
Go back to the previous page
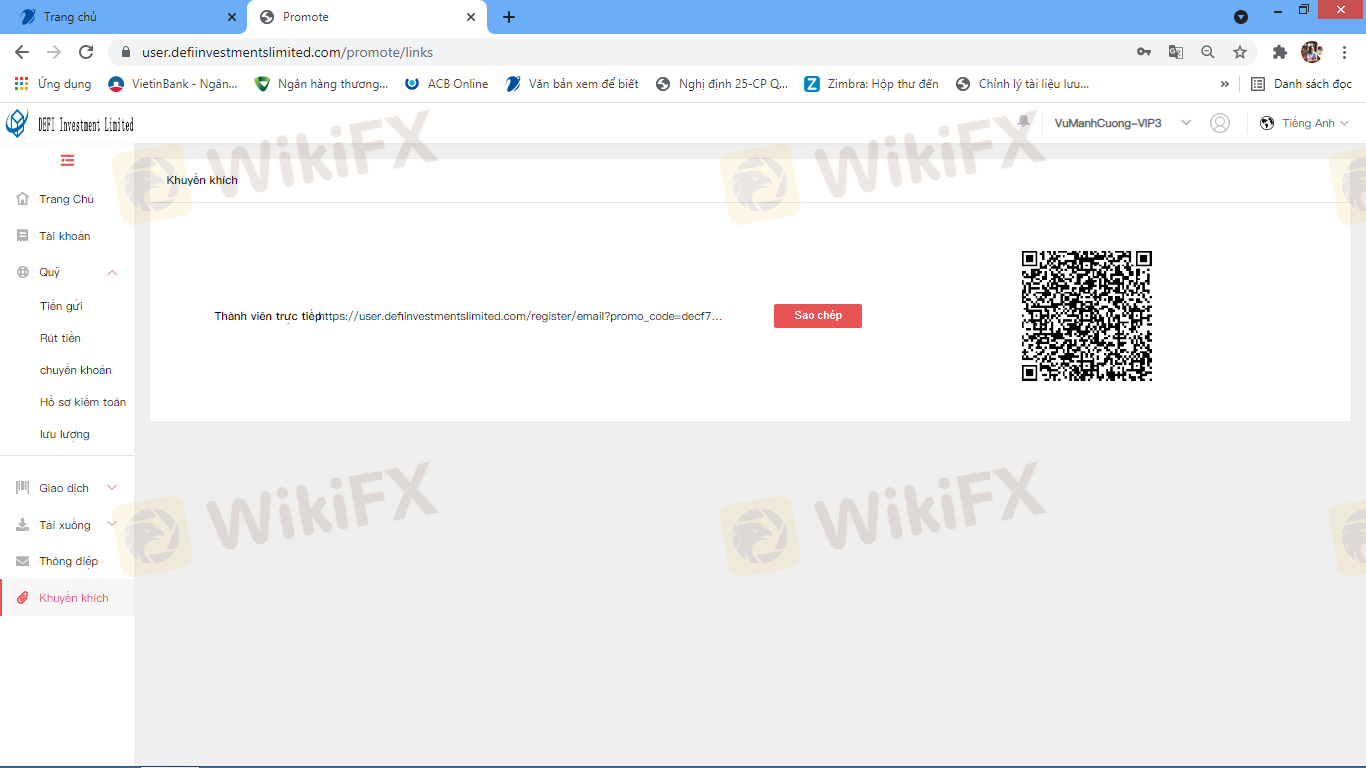[x=22, y=52]
